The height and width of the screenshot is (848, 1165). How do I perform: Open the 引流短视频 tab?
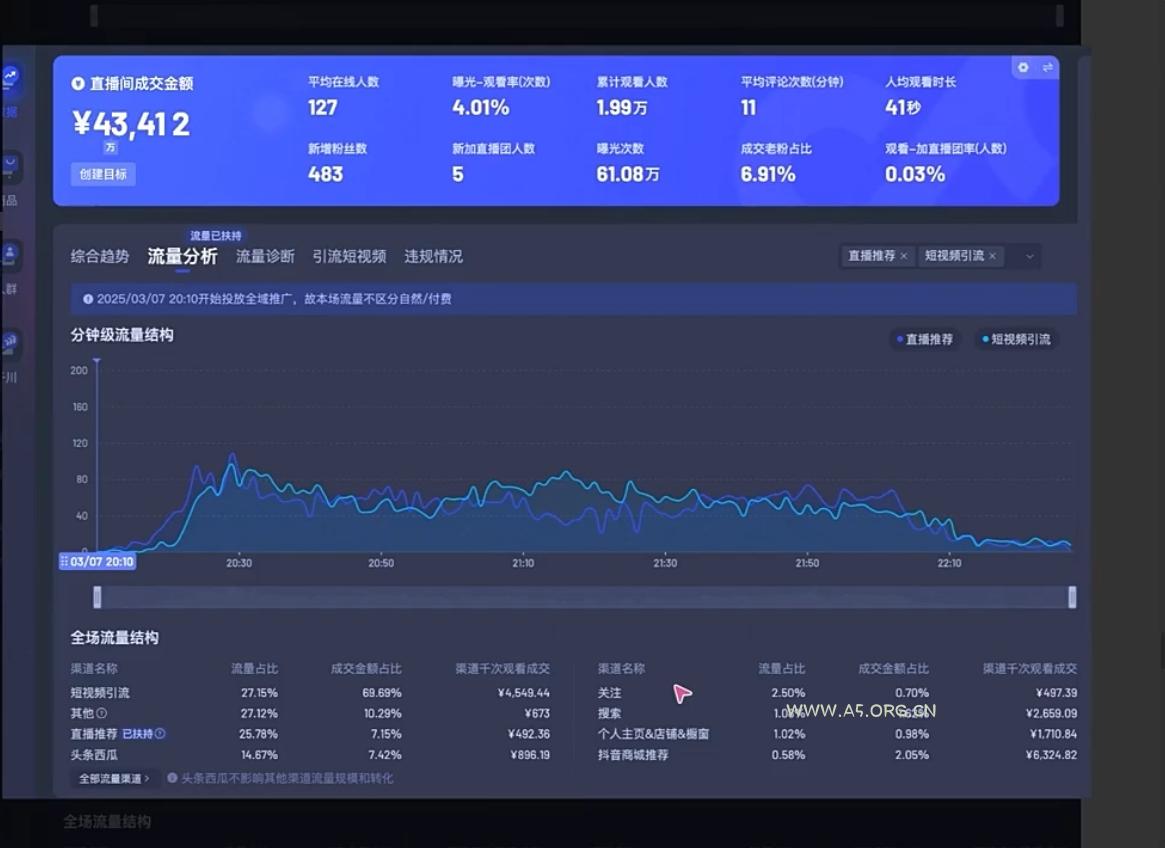tap(349, 257)
